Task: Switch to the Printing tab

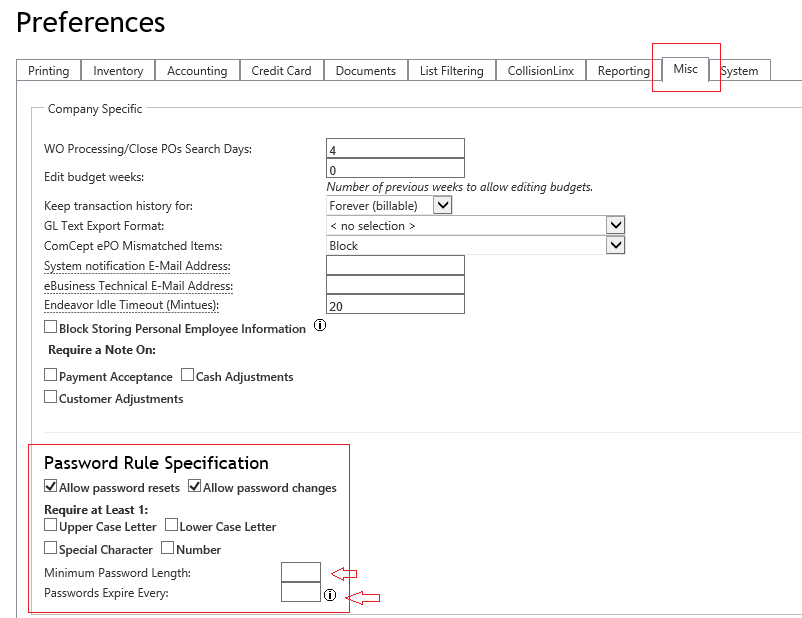Action: click(x=48, y=71)
